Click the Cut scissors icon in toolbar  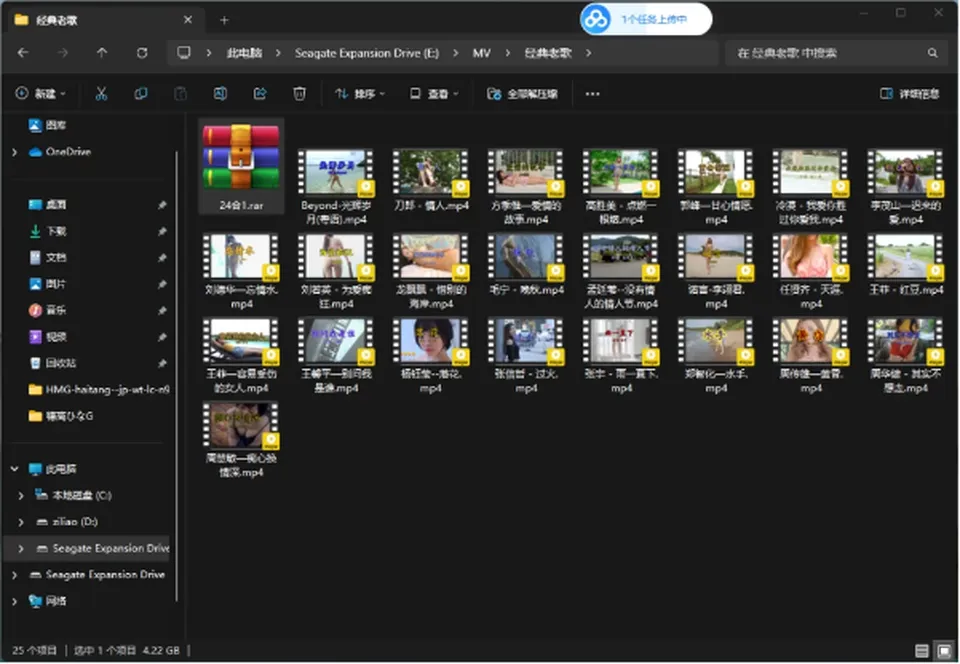click(101, 94)
